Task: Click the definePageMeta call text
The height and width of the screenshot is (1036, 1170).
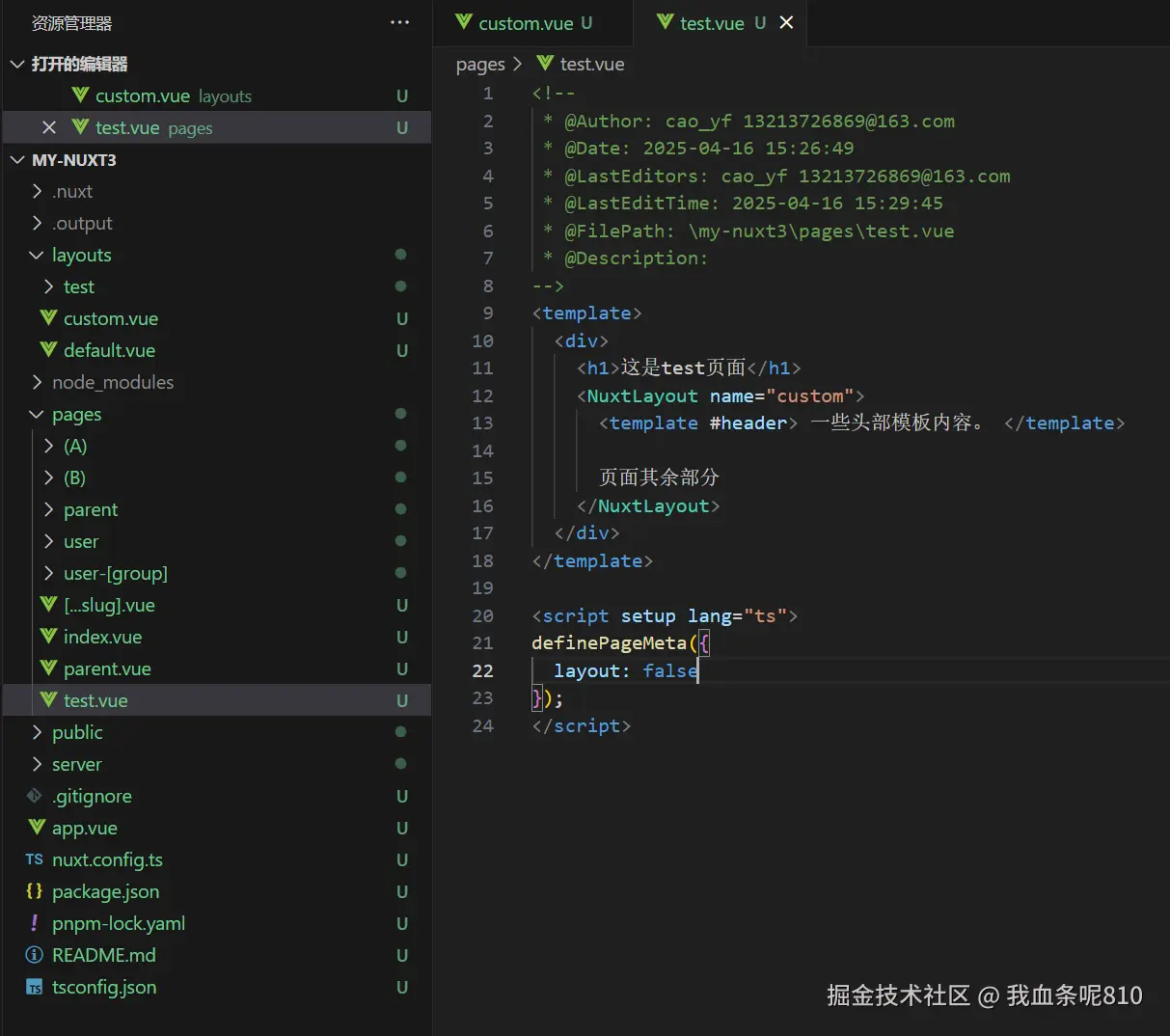Action: click(609, 642)
